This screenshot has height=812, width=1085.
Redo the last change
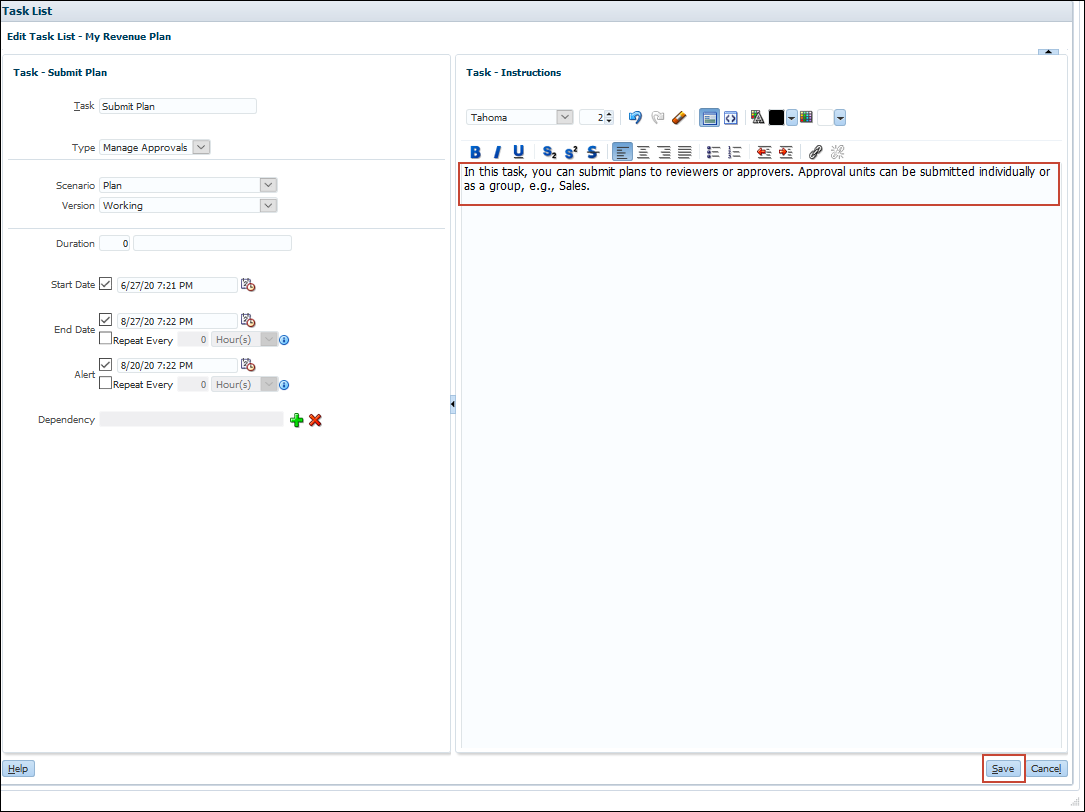coord(658,117)
